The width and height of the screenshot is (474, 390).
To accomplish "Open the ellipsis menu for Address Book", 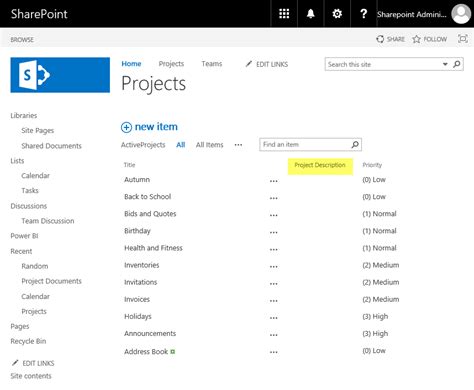I will tap(274, 352).
